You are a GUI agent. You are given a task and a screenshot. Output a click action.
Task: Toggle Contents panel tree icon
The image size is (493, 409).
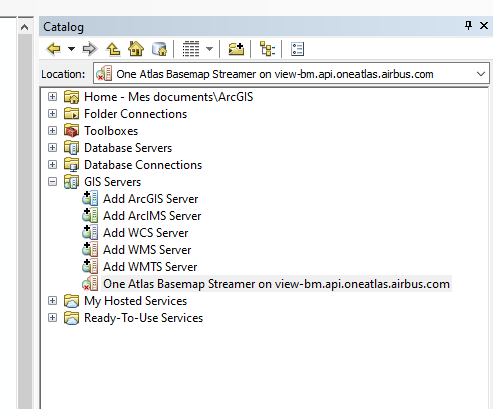click(x=267, y=49)
